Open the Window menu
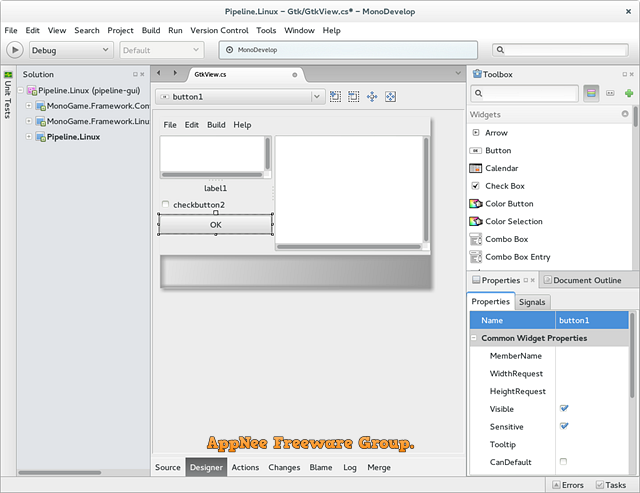The height and width of the screenshot is (493, 640). 299,30
